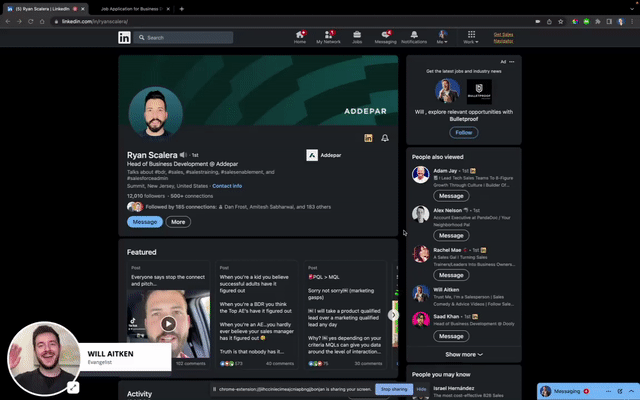640x400 pixels.
Task: Click the browser back arrow
Action: (8, 21)
